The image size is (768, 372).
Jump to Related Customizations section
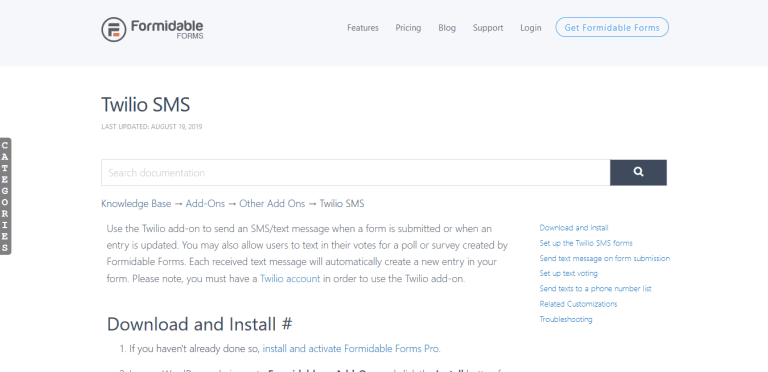click(x=578, y=304)
